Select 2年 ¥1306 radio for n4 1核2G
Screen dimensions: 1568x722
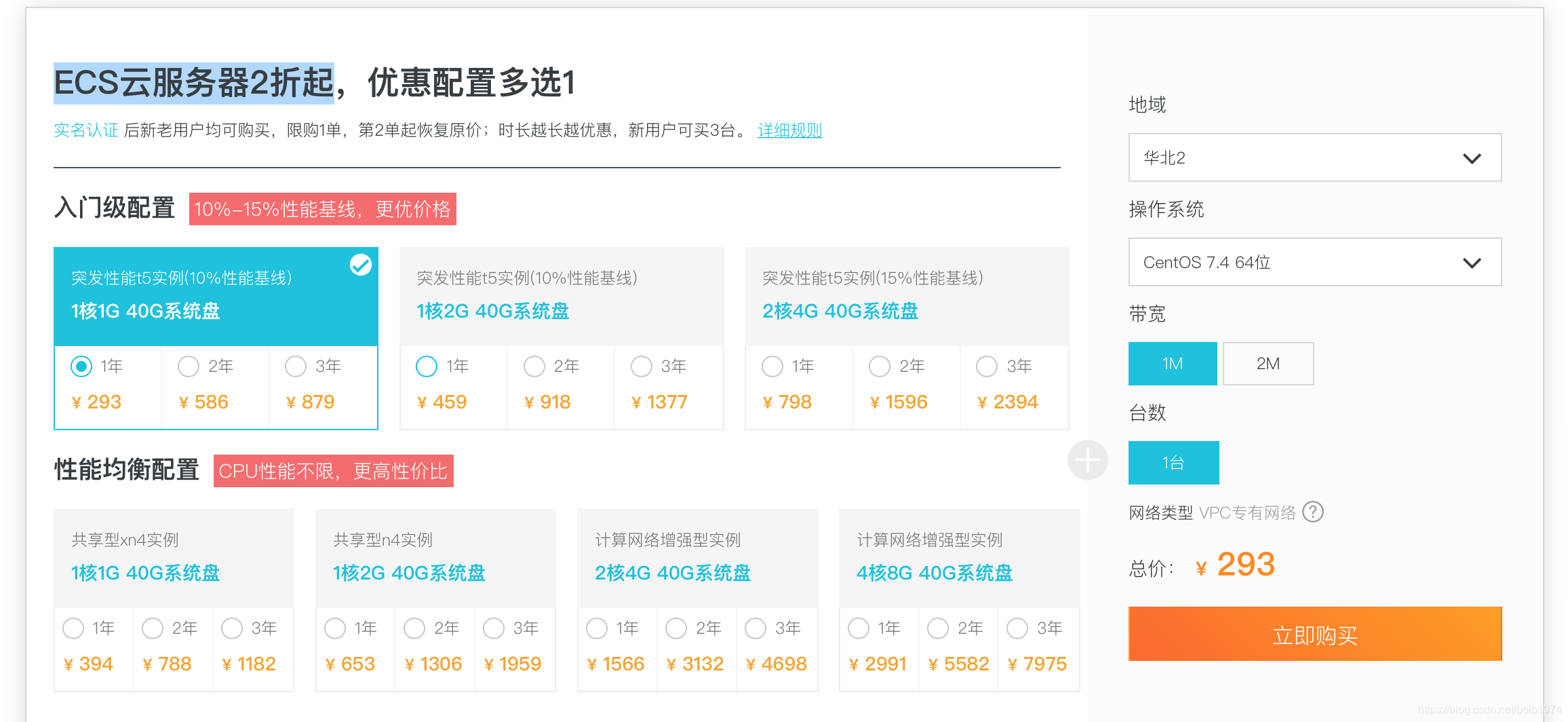(x=414, y=628)
